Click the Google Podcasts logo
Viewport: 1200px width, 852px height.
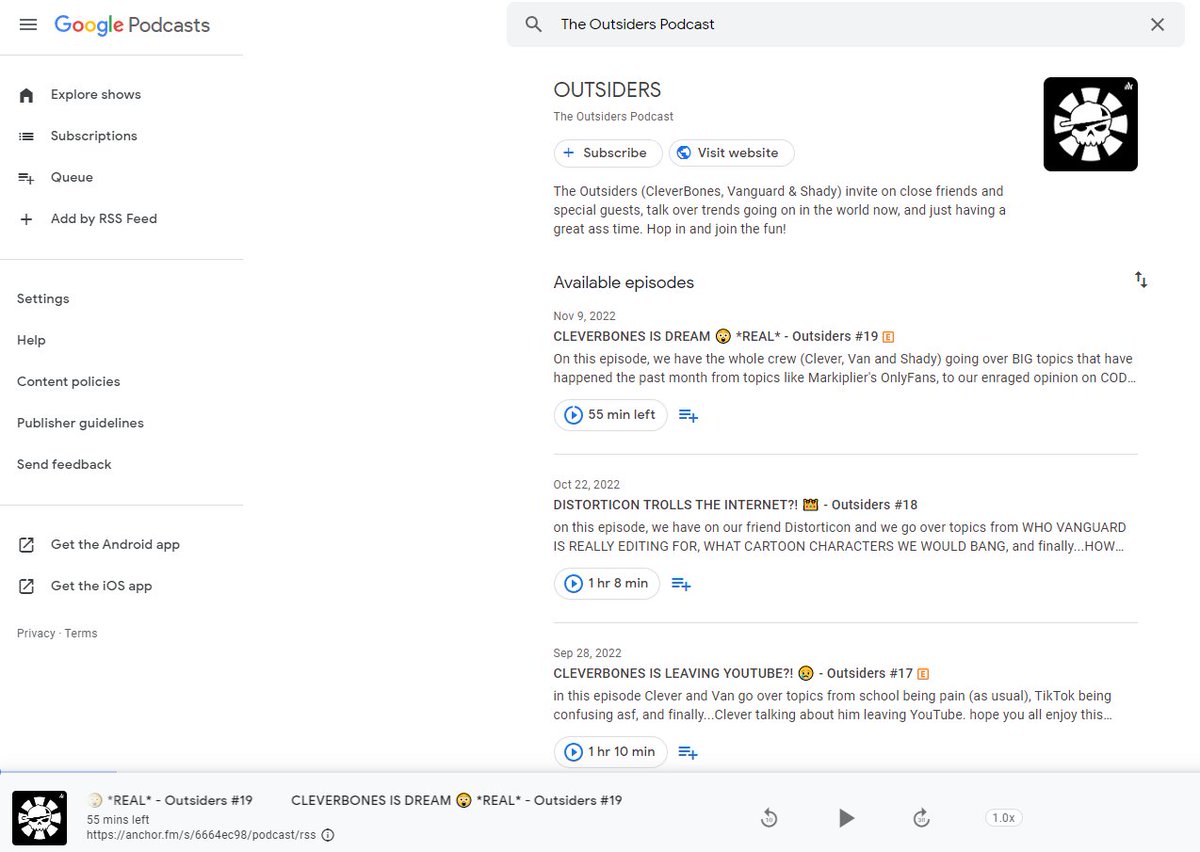[x=132, y=25]
